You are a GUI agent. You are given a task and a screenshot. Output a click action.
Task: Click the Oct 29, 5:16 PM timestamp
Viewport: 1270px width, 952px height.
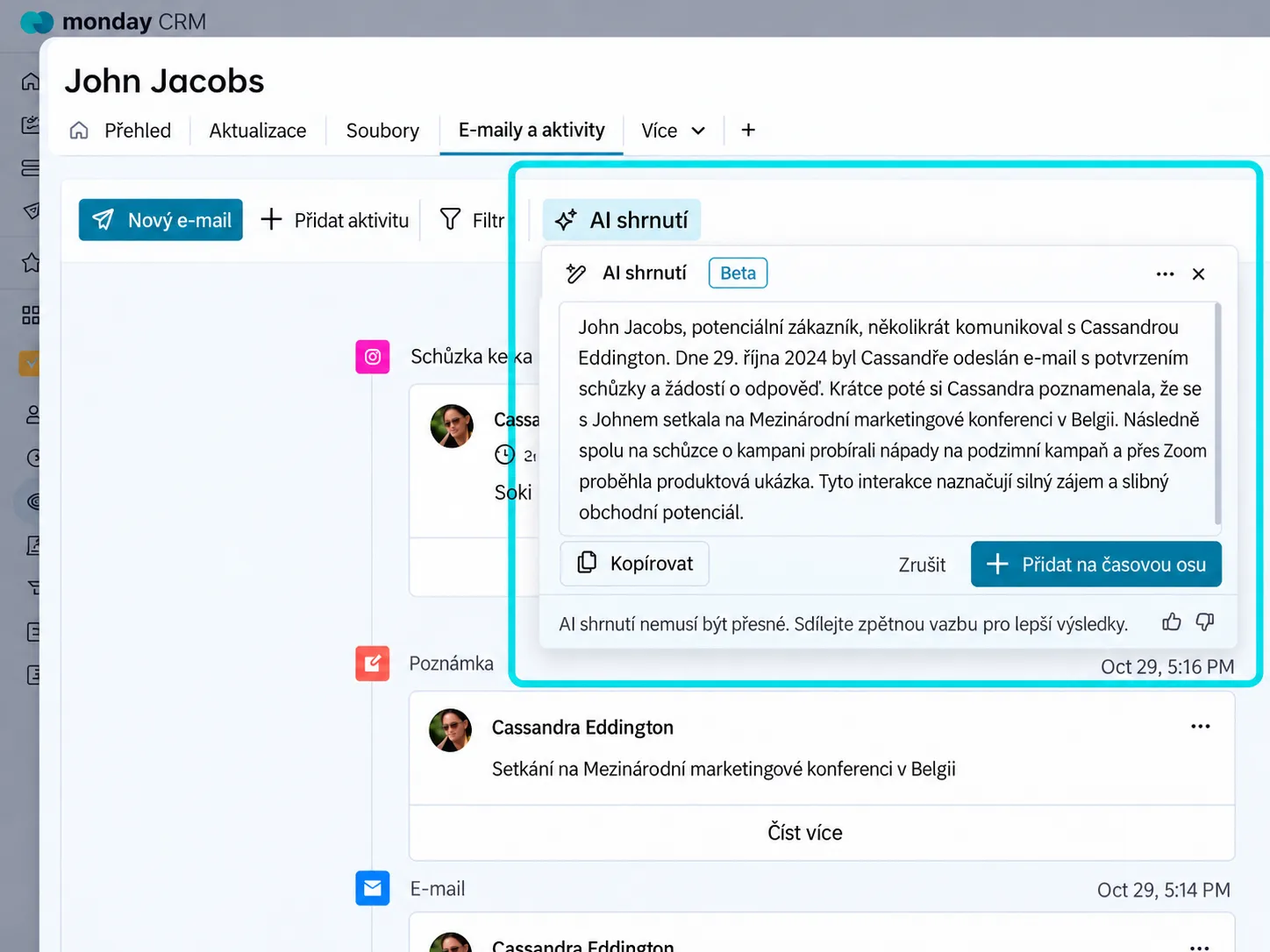coord(1167,667)
